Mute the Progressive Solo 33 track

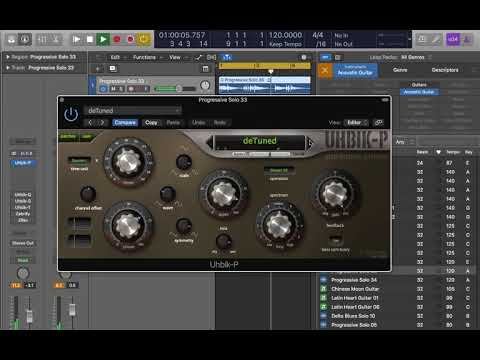click(x=113, y=89)
